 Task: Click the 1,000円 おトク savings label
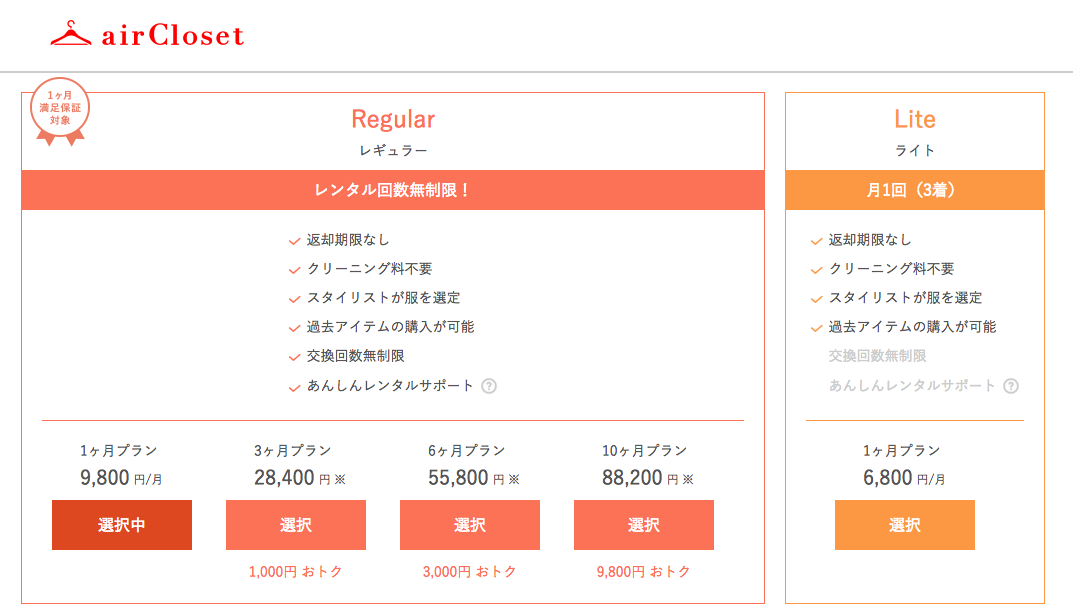coord(296,572)
